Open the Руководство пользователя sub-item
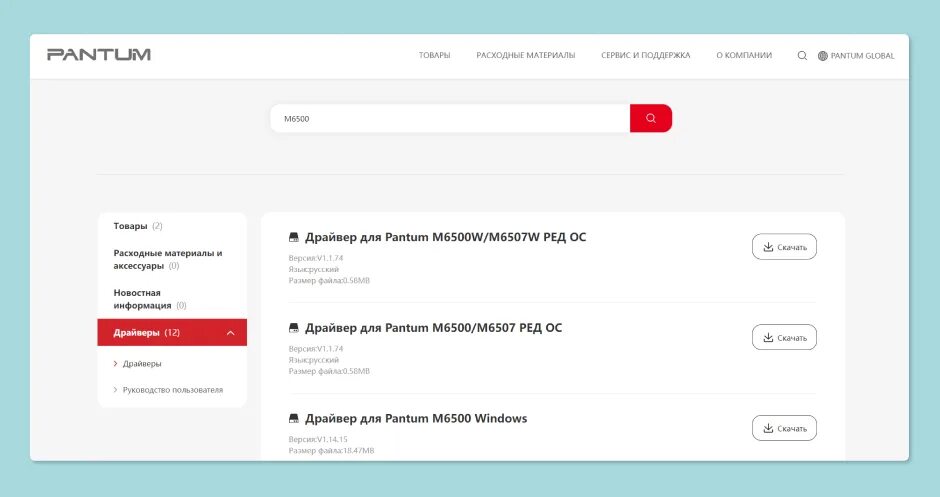The height and width of the screenshot is (497, 940). tap(173, 390)
